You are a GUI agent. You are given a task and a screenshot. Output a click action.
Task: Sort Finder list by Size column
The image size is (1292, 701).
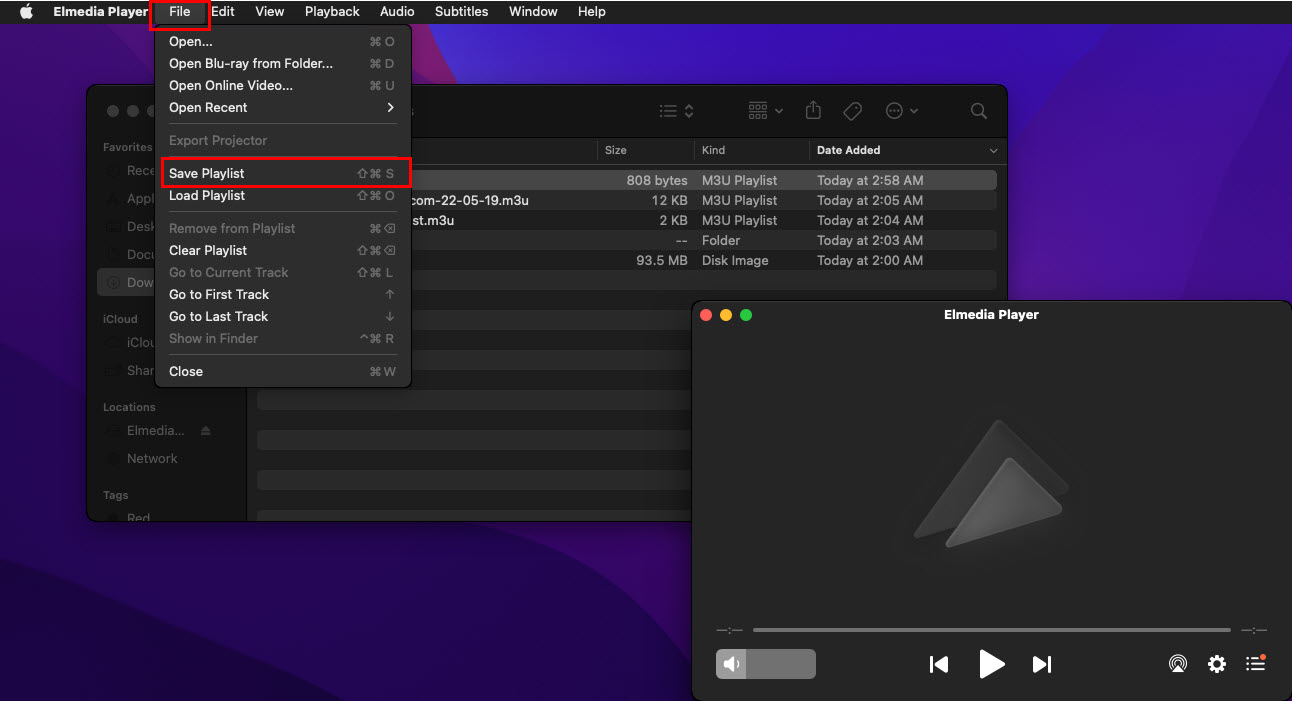(x=616, y=150)
